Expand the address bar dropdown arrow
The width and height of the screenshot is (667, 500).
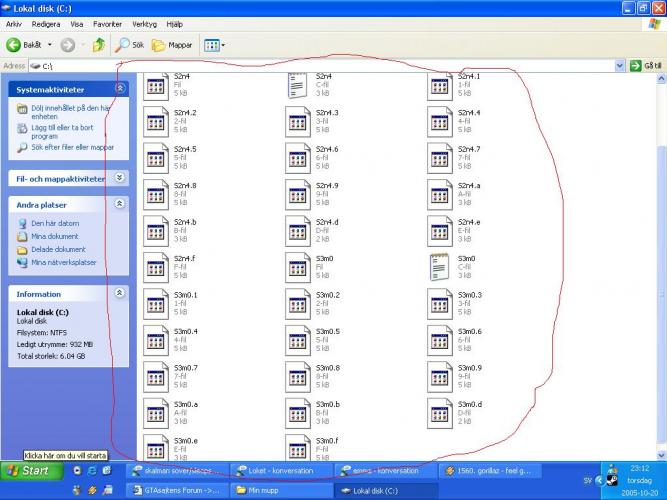coord(619,66)
